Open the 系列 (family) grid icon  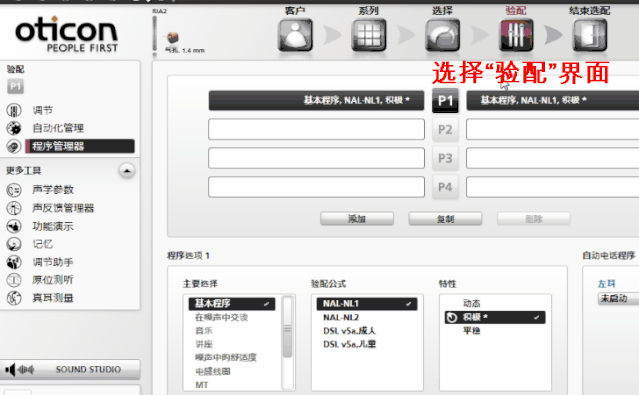click(369, 35)
